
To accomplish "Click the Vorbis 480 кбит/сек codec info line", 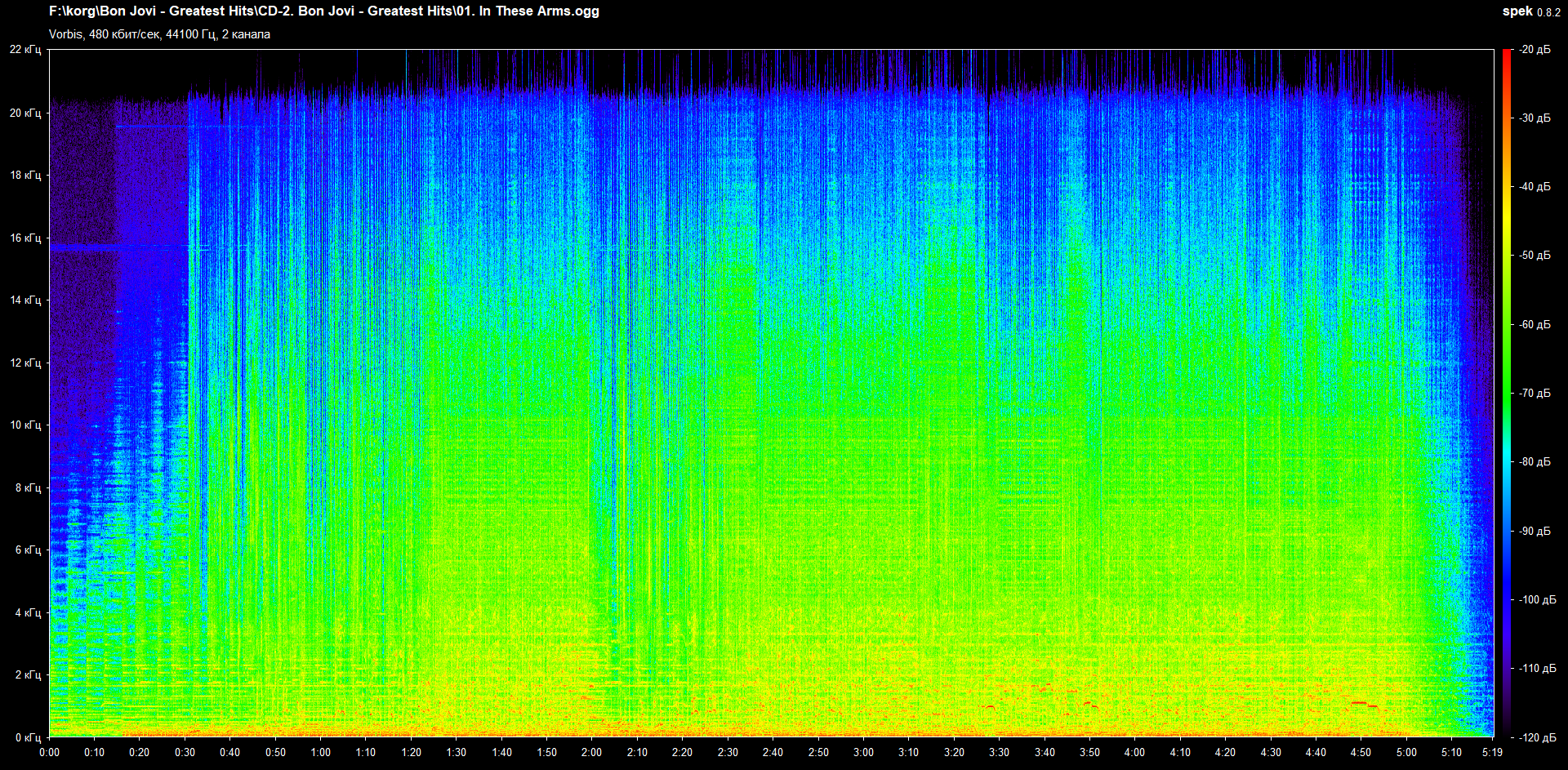I will click(159, 34).
